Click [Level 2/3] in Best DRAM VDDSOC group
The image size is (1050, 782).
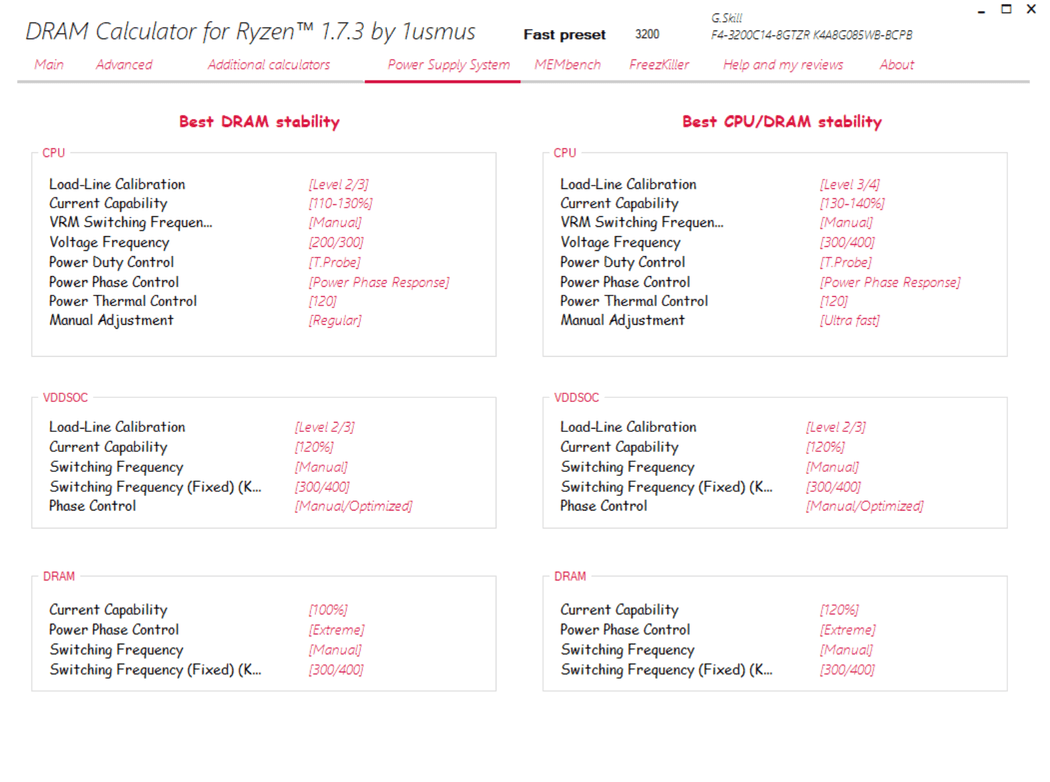324,428
